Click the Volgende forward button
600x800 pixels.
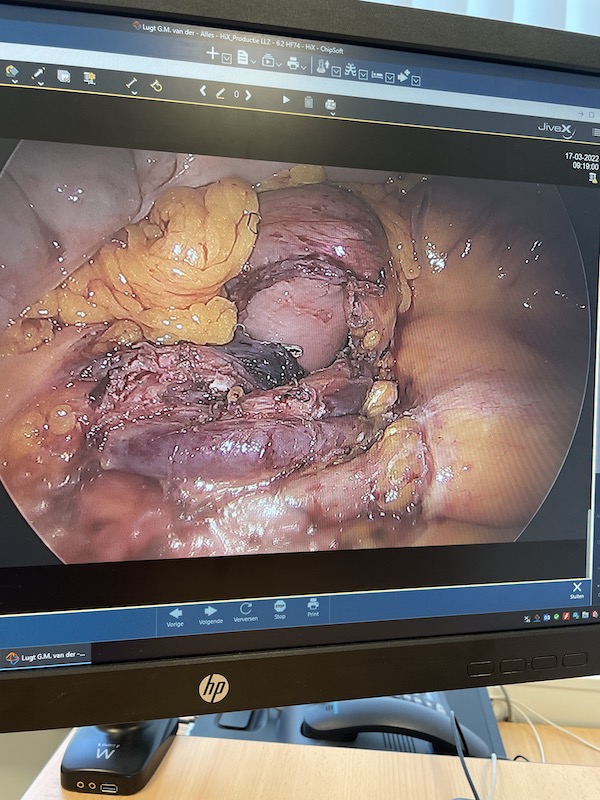(x=211, y=615)
